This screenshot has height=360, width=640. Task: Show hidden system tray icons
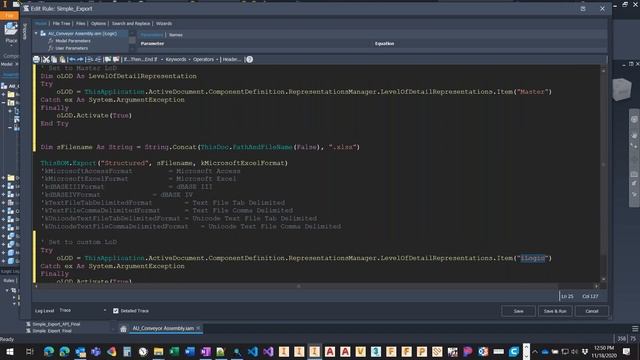pos(535,351)
